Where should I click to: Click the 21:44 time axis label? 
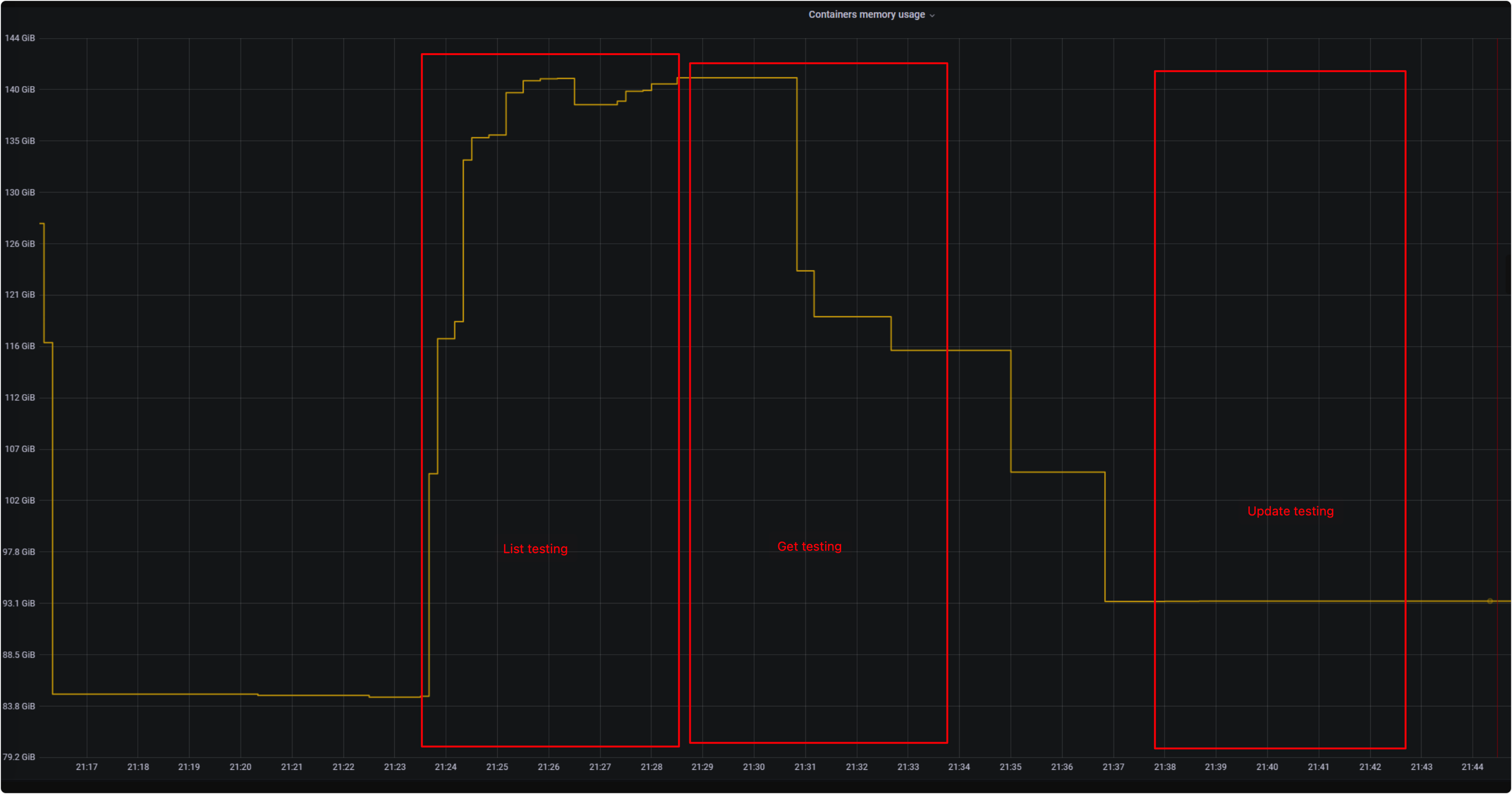pyautogui.click(x=1472, y=767)
